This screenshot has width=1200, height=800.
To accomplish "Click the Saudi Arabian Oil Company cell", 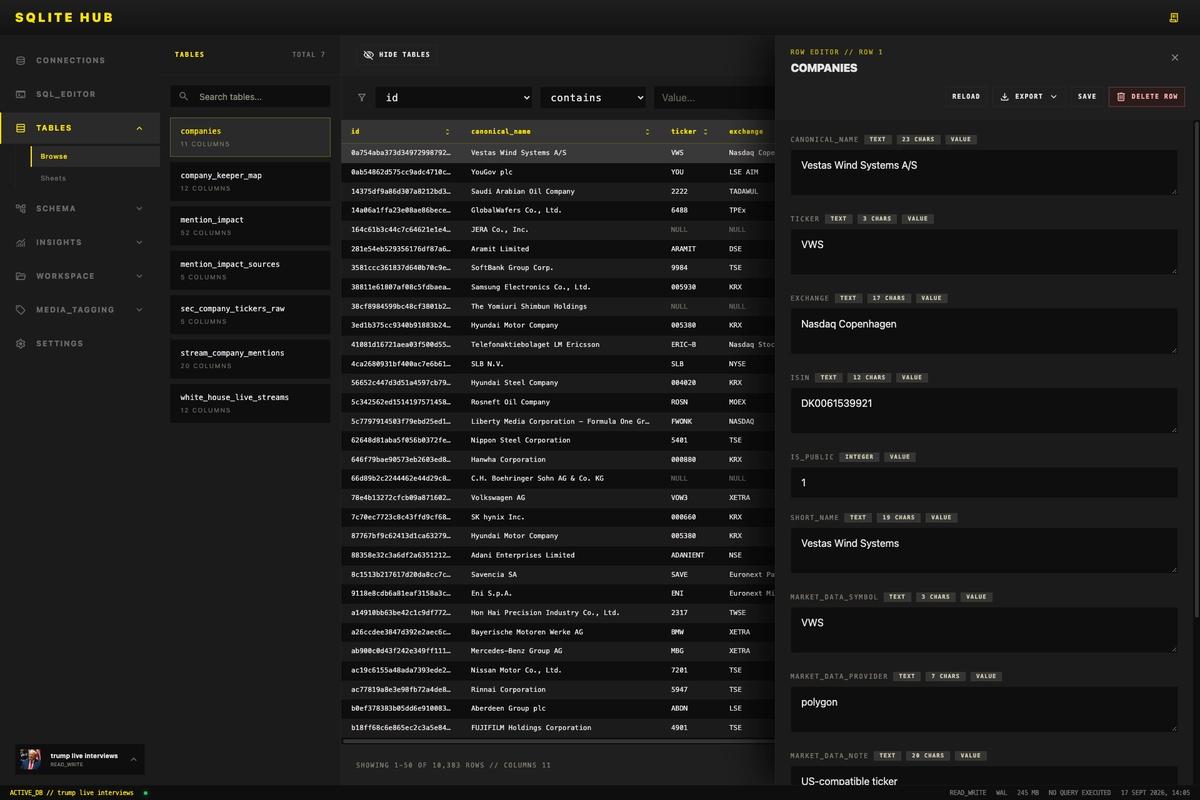I will coord(523,191).
